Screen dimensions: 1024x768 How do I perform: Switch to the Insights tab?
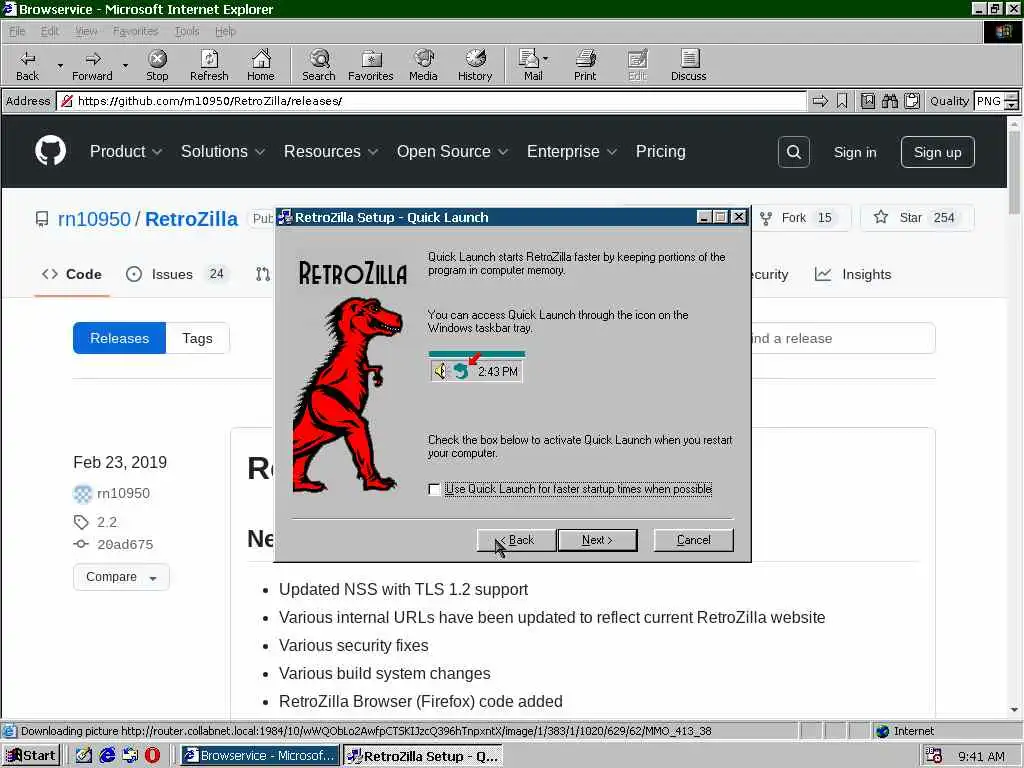[x=853, y=274]
